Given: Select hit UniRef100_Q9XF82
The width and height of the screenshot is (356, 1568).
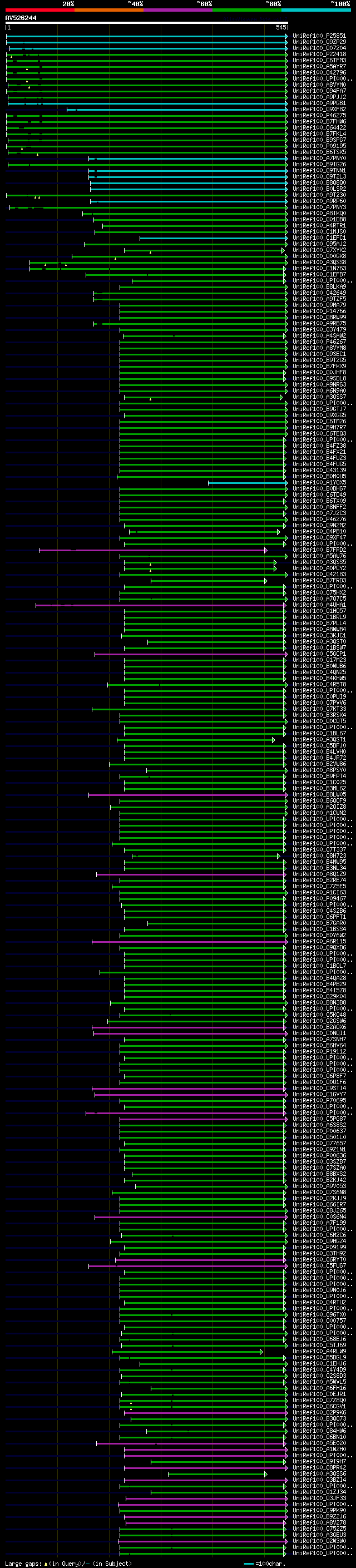Looking at the screenshot, I should 319,109.
